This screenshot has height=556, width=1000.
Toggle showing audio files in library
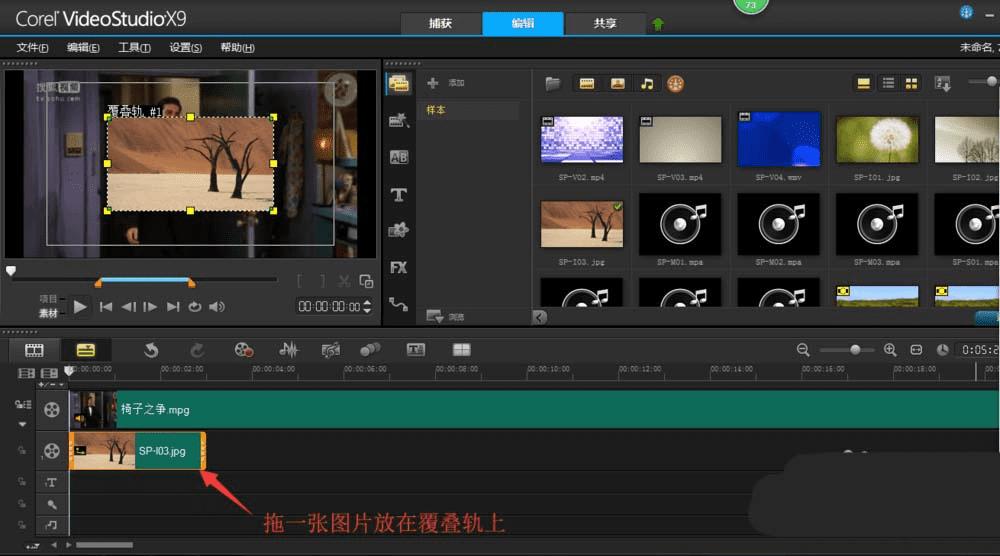point(647,84)
